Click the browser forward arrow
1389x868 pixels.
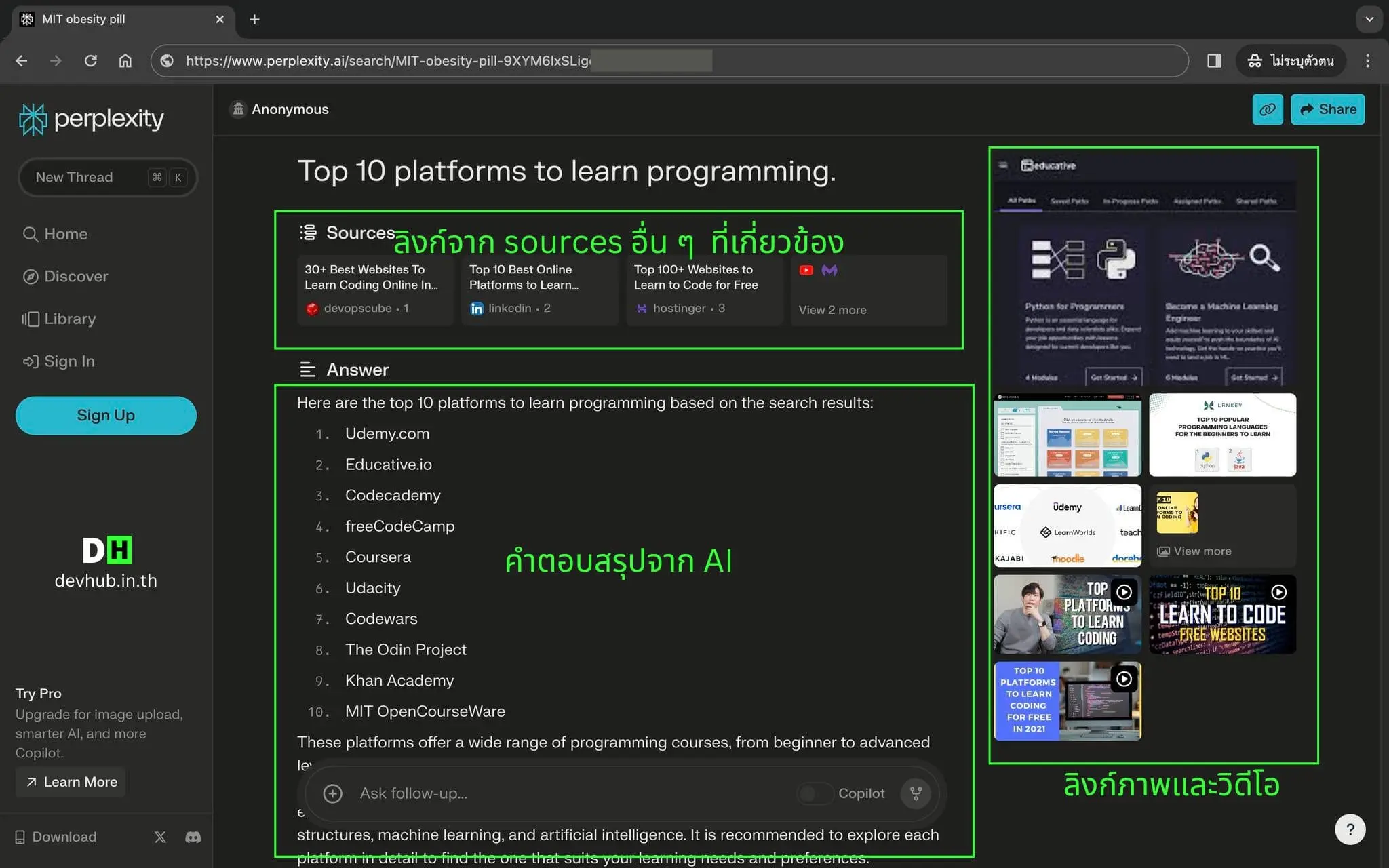(x=56, y=61)
